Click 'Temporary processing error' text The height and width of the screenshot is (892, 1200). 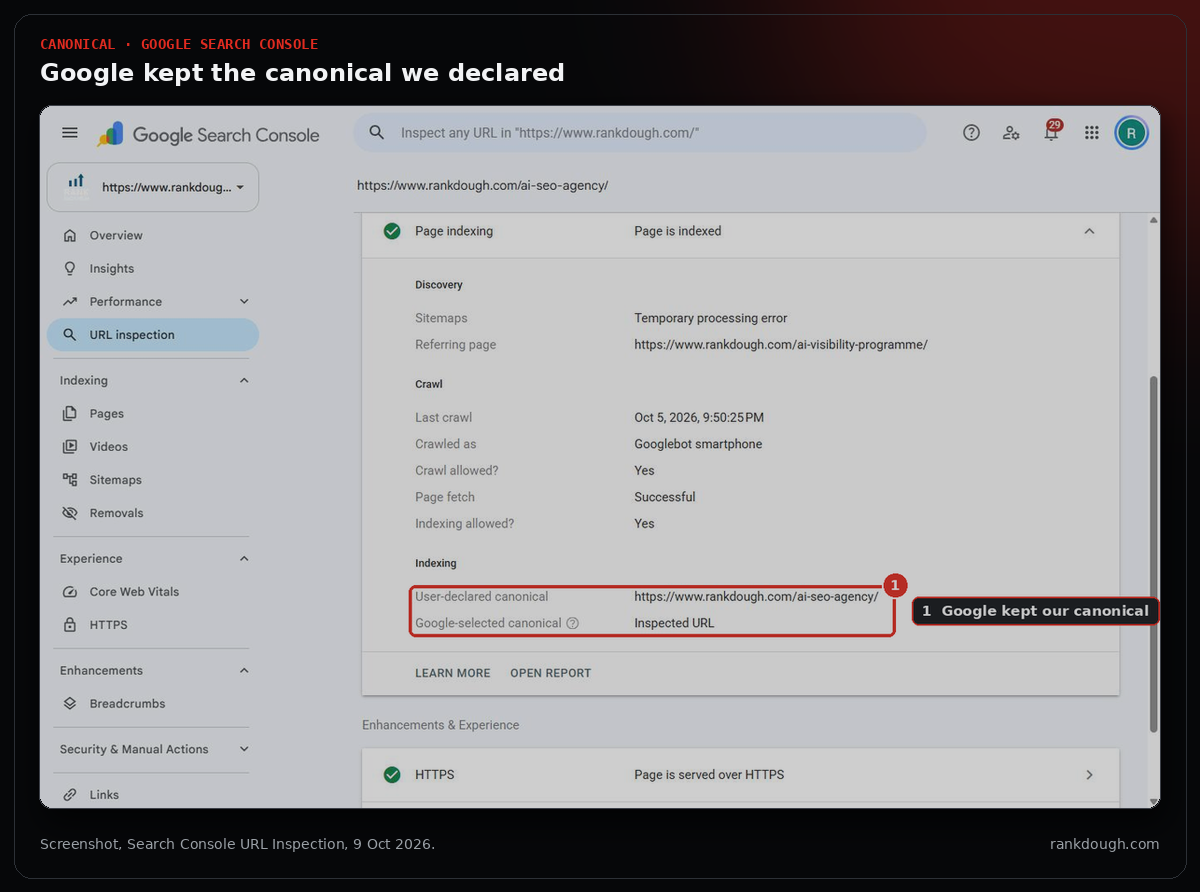click(711, 319)
